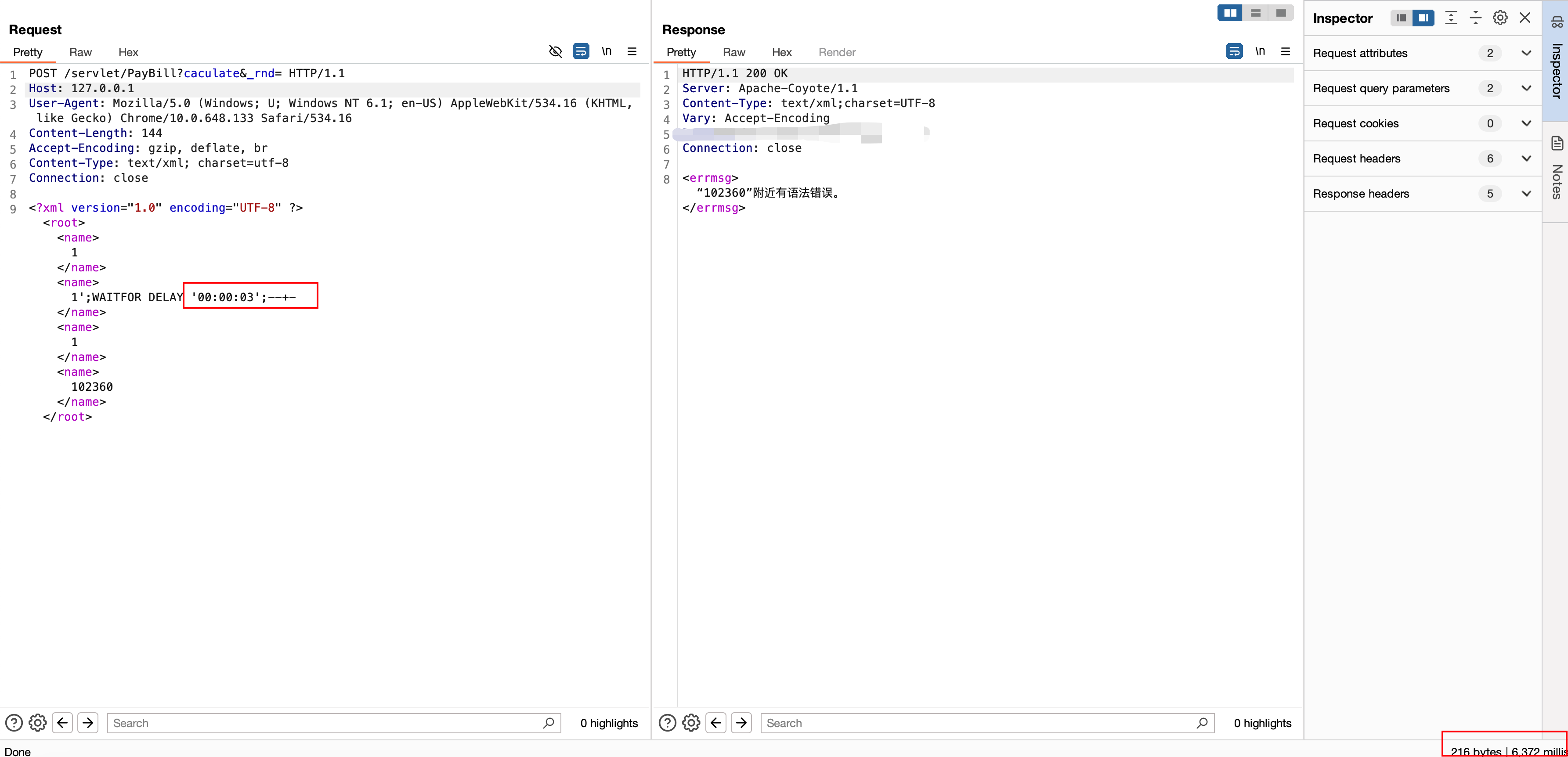The height and width of the screenshot is (757, 1568).
Task: Switch Inspector to left-docked layout
Action: click(x=1401, y=18)
